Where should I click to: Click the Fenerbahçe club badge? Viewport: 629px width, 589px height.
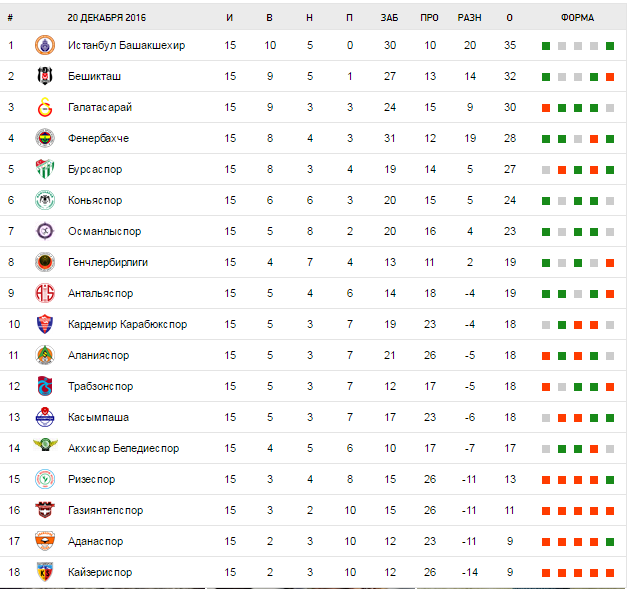tap(44, 138)
